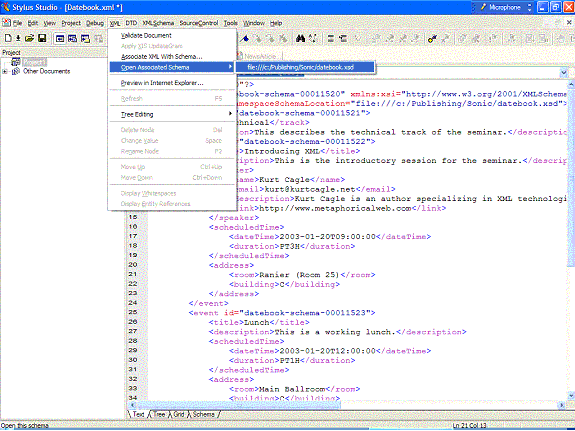Open the View menu
This screenshot has width=575, height=431.
(x=50, y=23)
